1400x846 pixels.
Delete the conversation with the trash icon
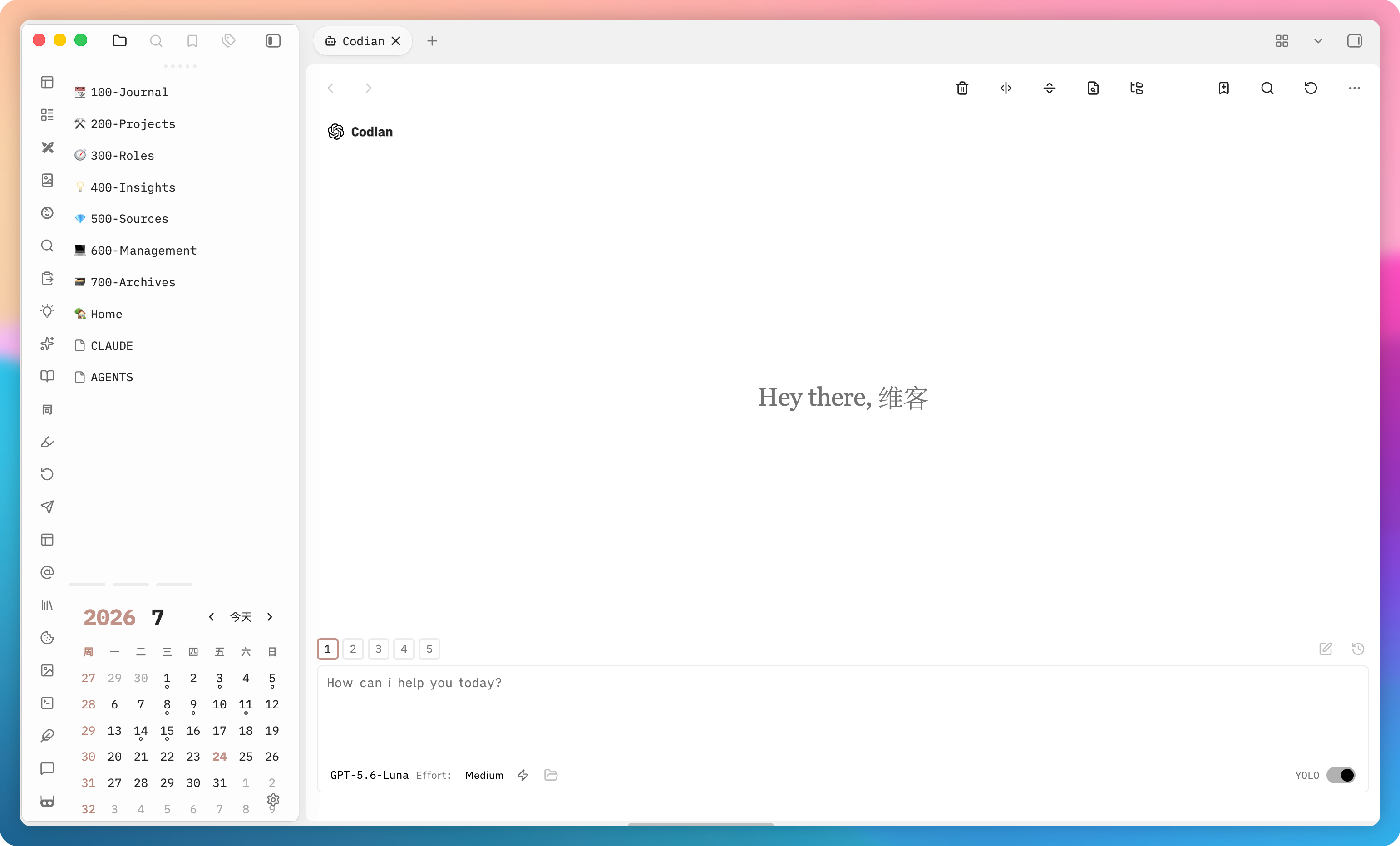click(962, 88)
